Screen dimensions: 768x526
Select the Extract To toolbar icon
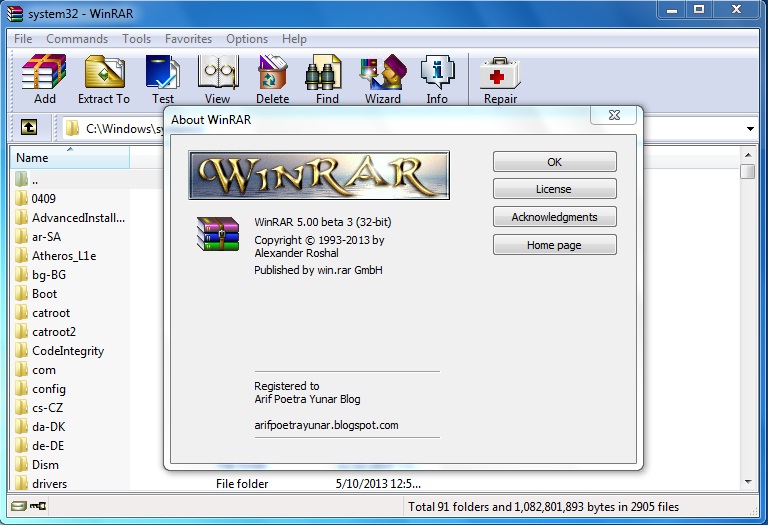(x=104, y=78)
